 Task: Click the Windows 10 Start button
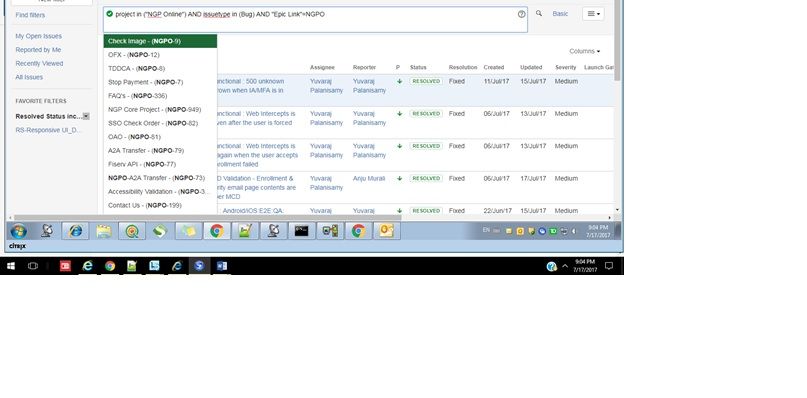tap(10, 266)
